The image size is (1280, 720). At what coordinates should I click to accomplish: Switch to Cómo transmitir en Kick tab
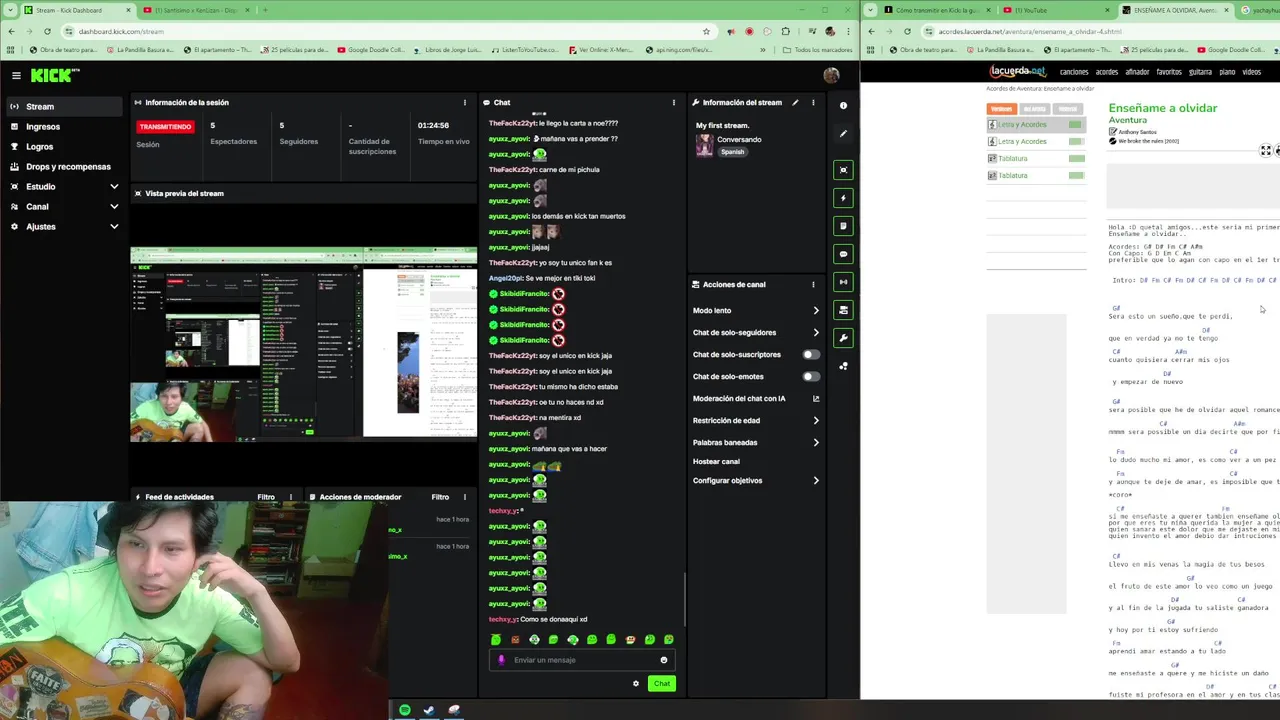pyautogui.click(x=938, y=10)
